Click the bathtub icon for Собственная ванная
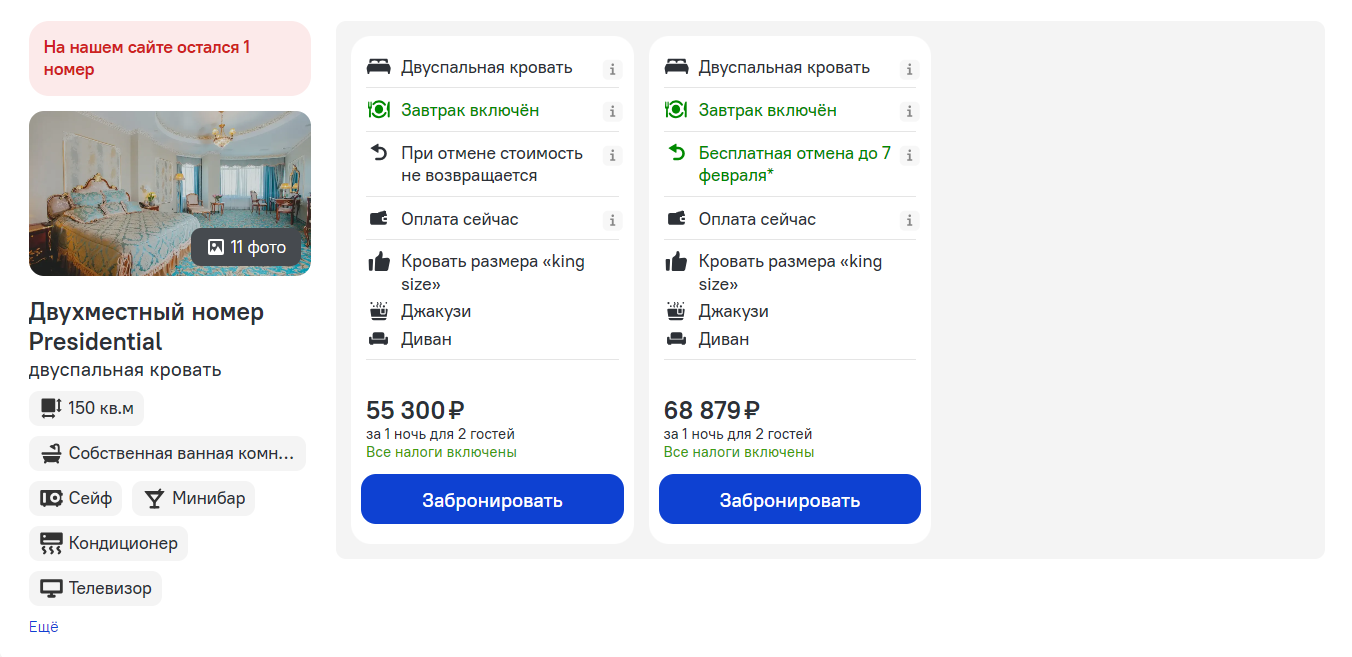The image size is (1352, 657). (x=52, y=453)
